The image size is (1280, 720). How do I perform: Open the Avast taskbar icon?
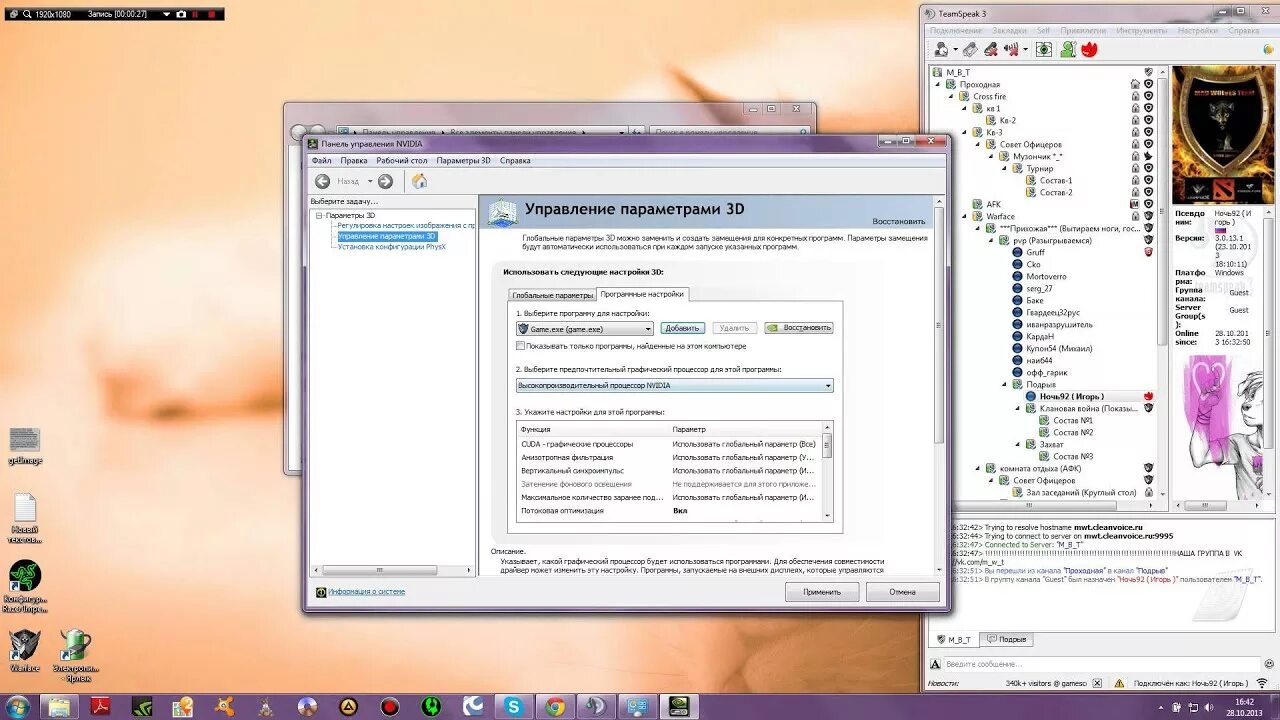tap(227, 706)
